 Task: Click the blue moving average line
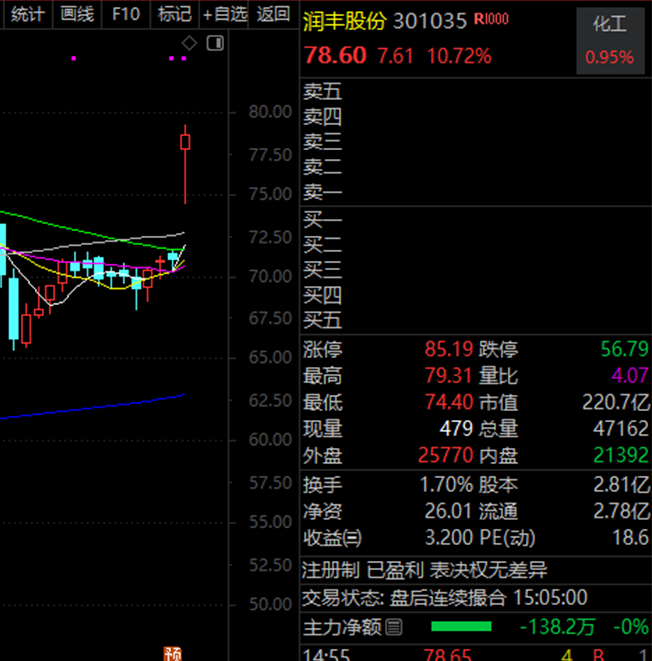point(93,407)
